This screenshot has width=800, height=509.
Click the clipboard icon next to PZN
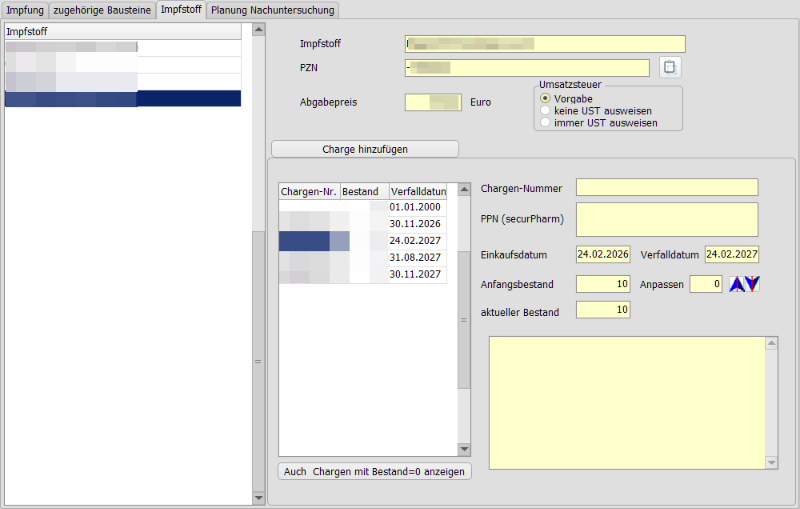pyautogui.click(x=670, y=68)
